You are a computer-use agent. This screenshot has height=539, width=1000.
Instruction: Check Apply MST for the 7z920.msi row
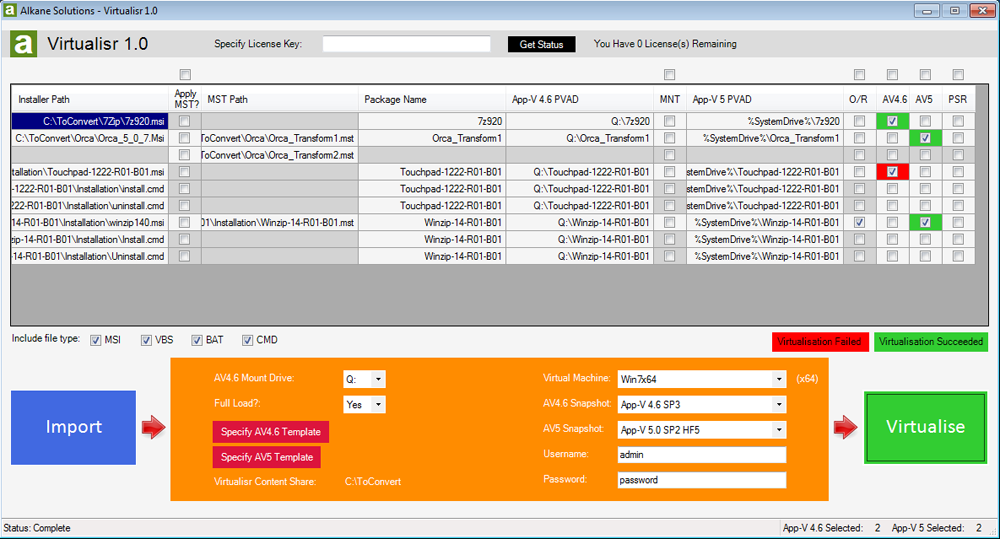click(x=184, y=121)
